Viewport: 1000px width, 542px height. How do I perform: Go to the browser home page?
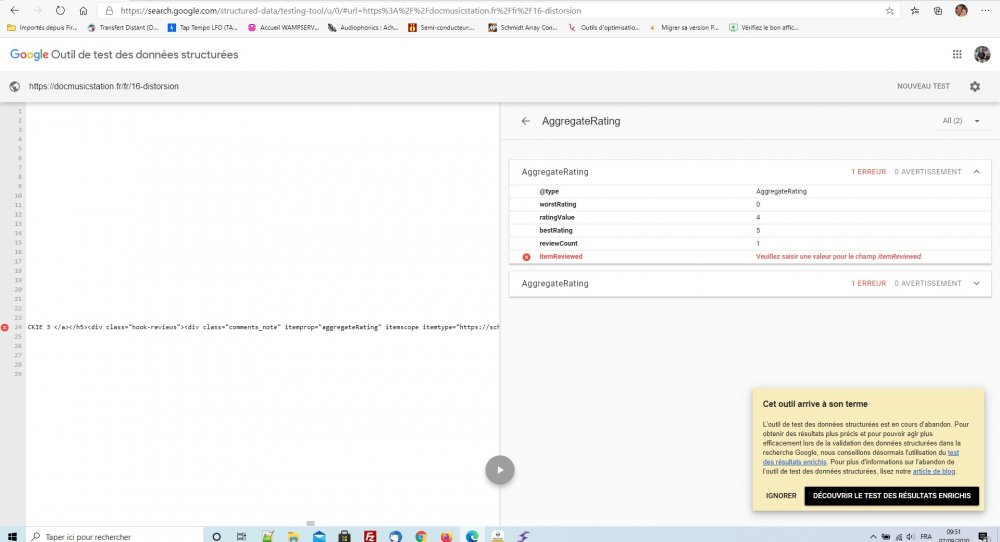[x=83, y=10]
